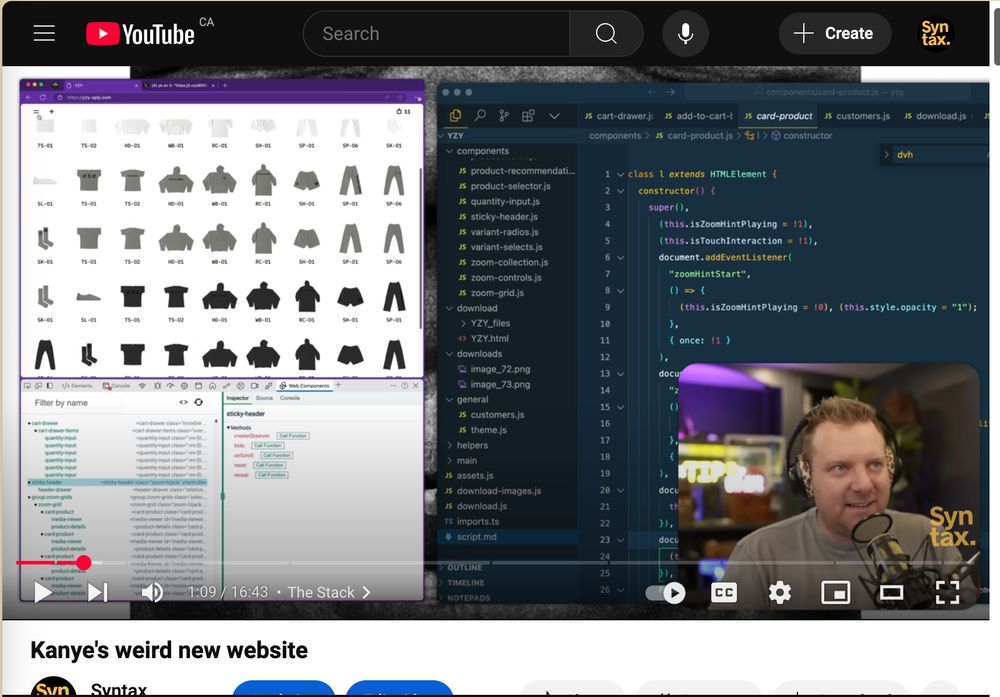Skip to the next video
Viewport: 1000px width, 697px height.
pyautogui.click(x=97, y=592)
